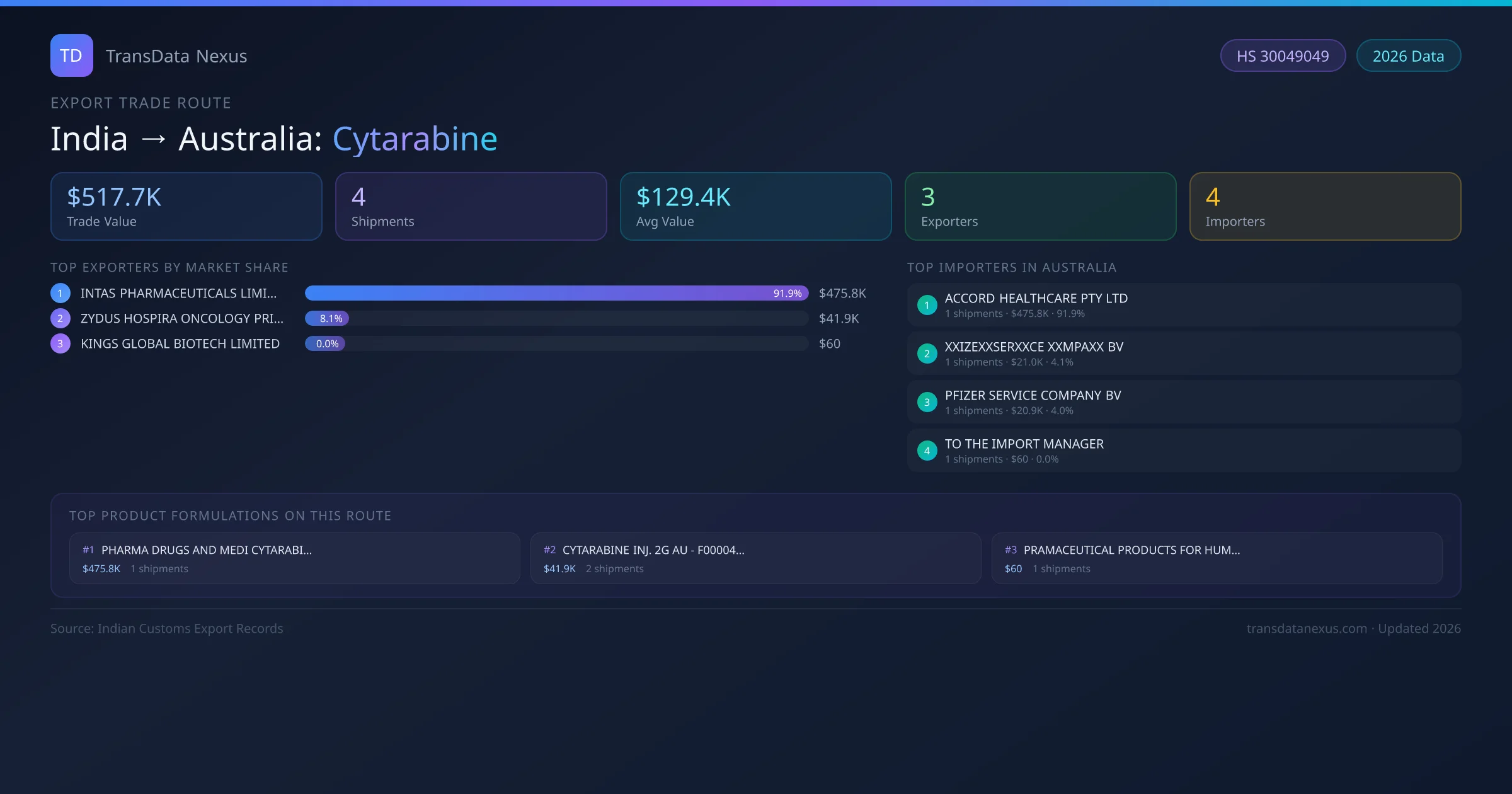The width and height of the screenshot is (1512, 794).
Task: Click the Importers summary card
Action: (x=1325, y=206)
